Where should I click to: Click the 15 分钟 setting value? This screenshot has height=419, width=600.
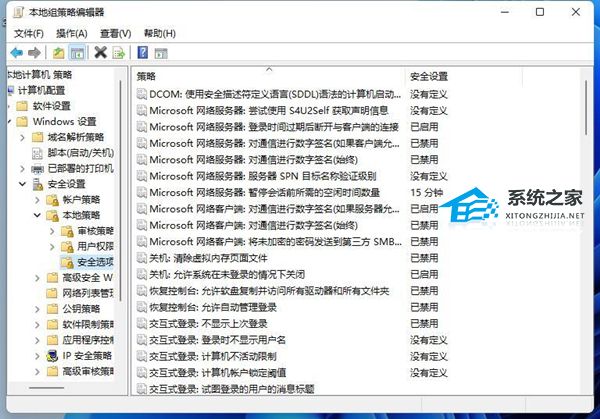[426, 192]
